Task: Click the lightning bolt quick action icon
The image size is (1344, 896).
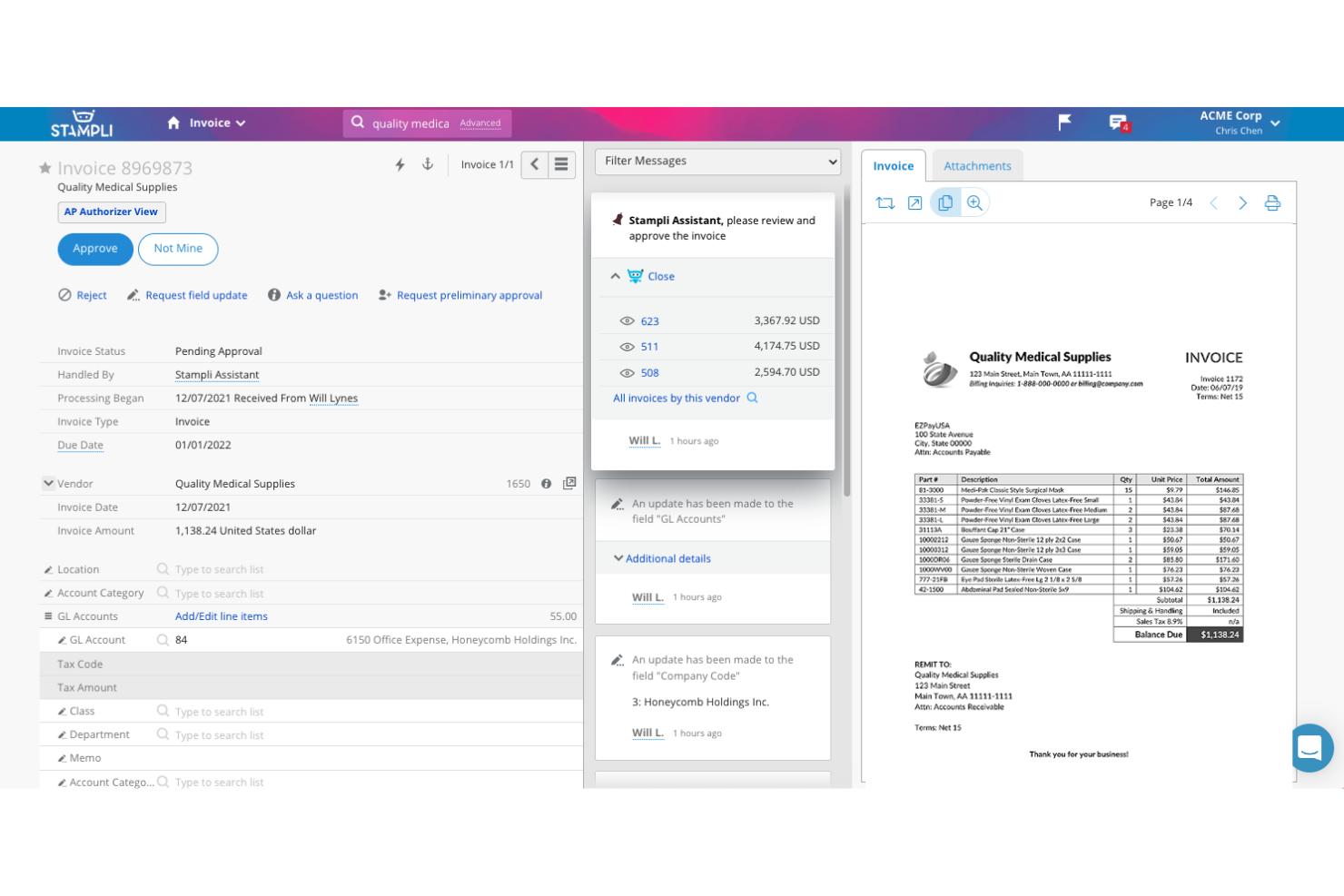Action: [x=400, y=164]
